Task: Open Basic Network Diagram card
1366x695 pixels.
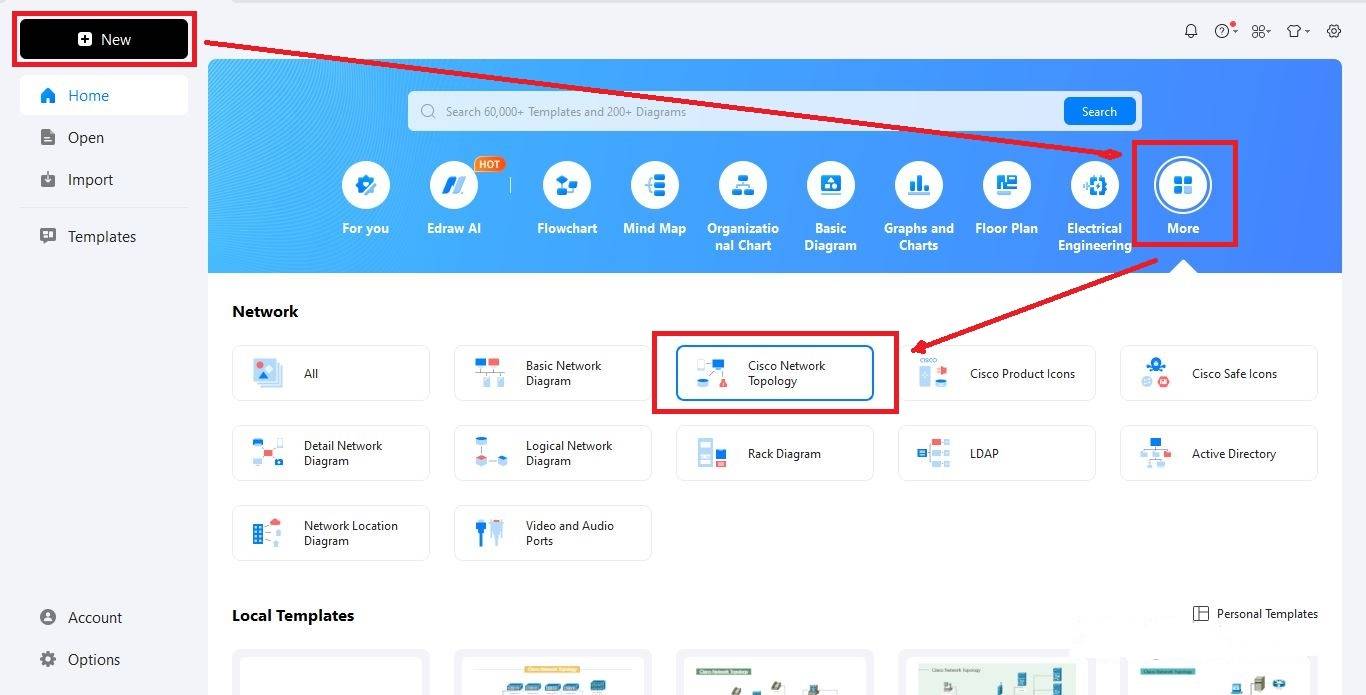Action: click(553, 374)
